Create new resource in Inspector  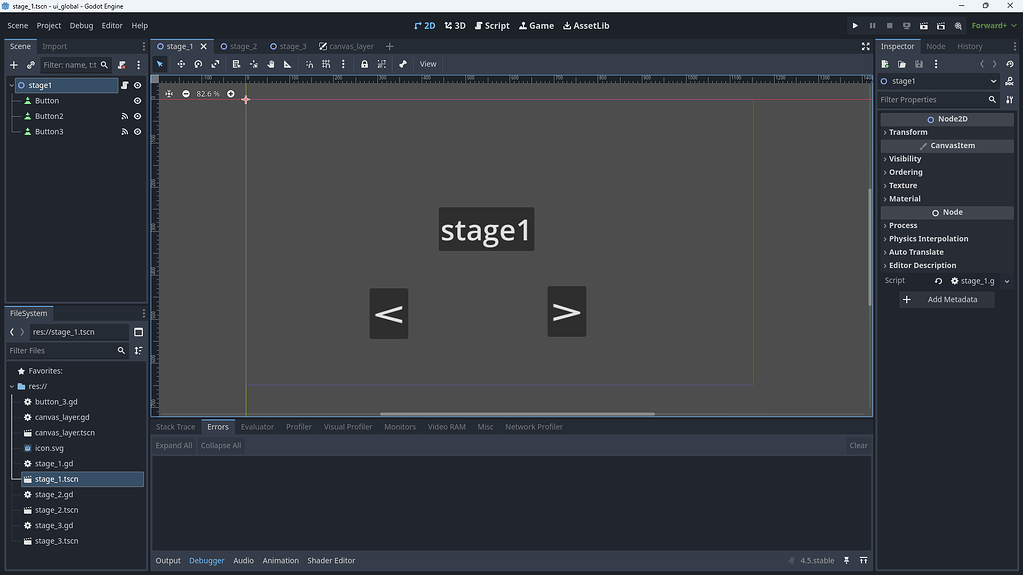(x=885, y=64)
